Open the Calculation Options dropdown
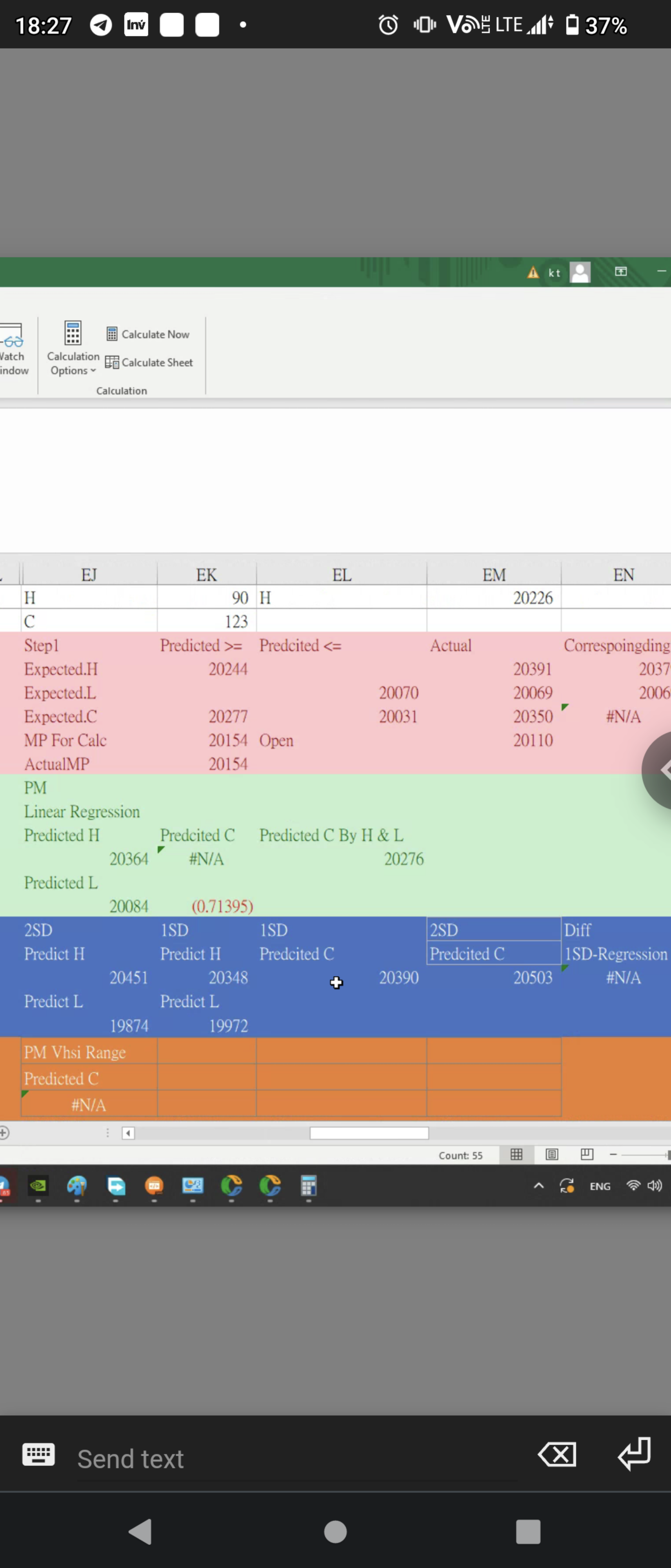The height and width of the screenshot is (1568, 671). 73,349
